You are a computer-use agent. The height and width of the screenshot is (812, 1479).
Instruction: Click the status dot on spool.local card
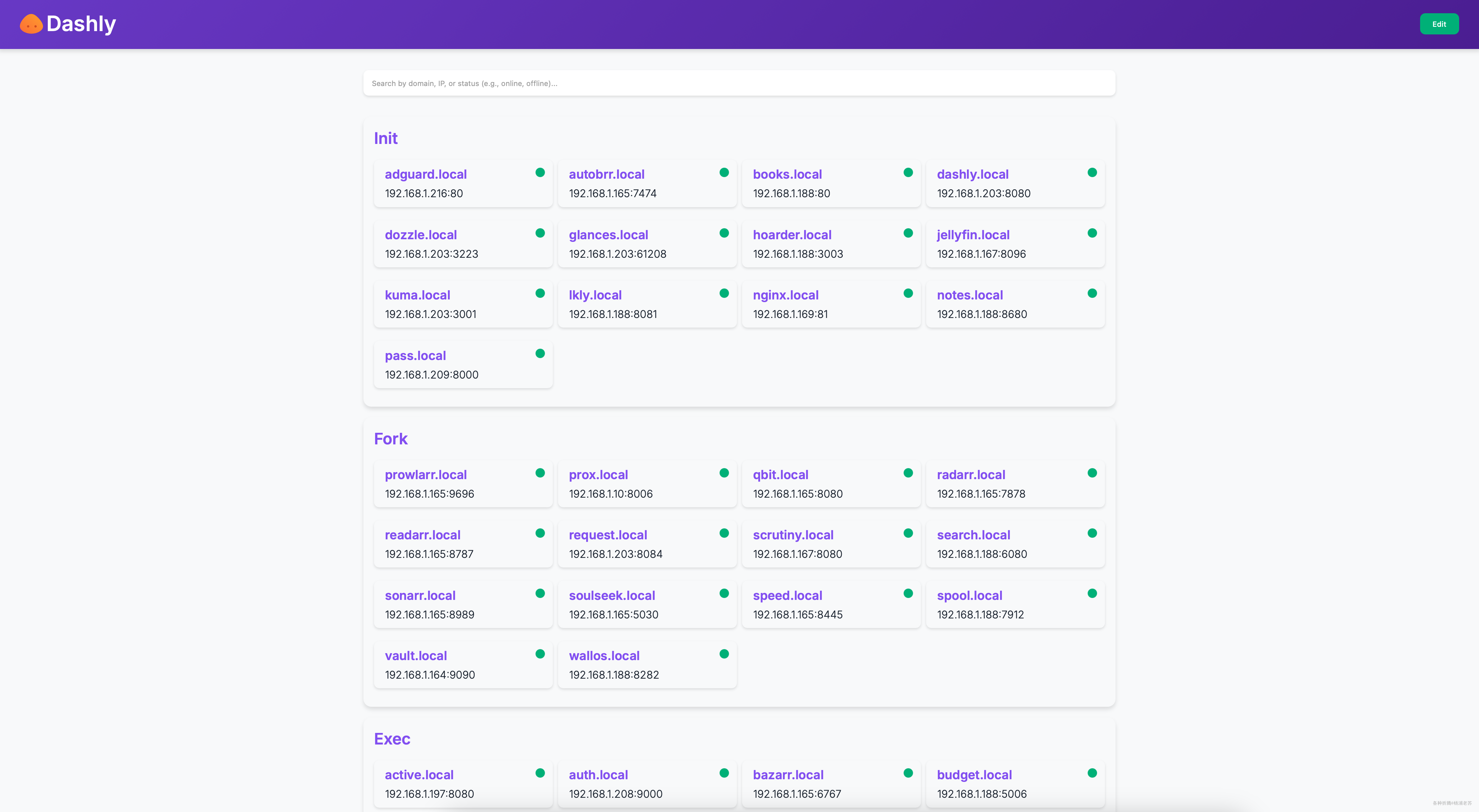coord(1092,593)
